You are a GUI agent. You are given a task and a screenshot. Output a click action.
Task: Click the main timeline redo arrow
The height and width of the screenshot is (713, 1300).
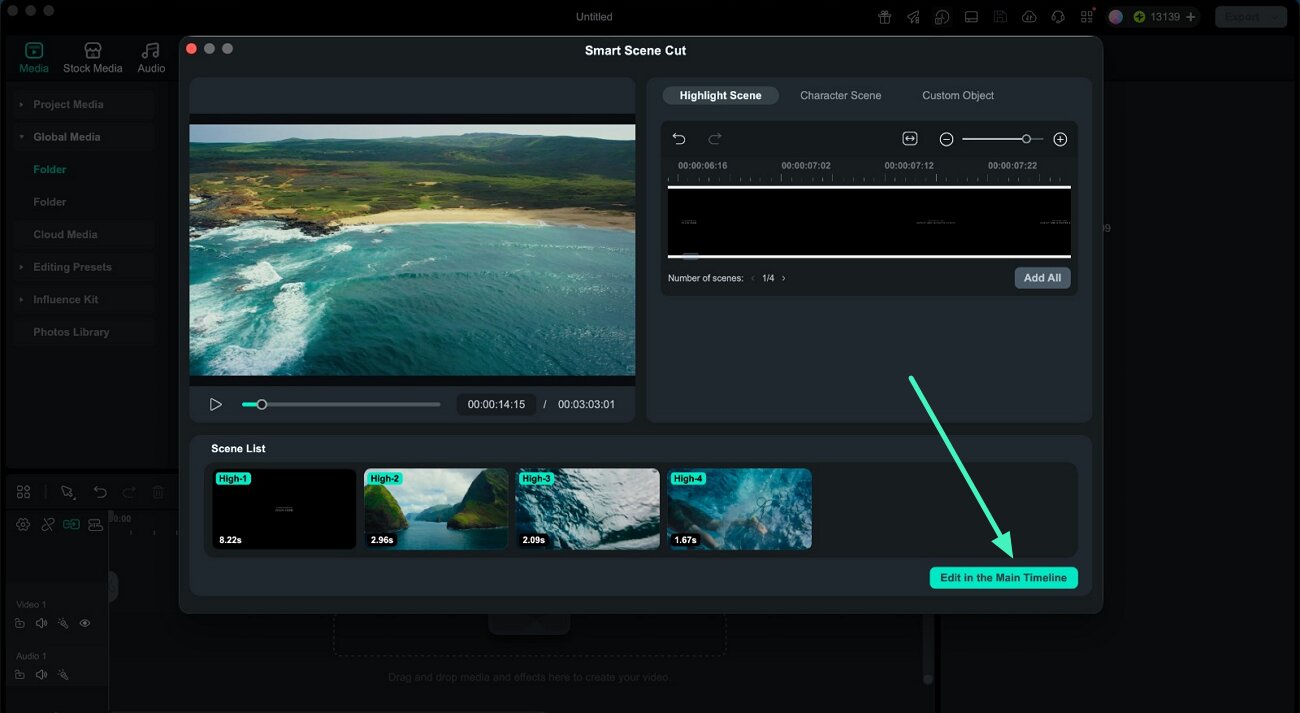point(129,492)
